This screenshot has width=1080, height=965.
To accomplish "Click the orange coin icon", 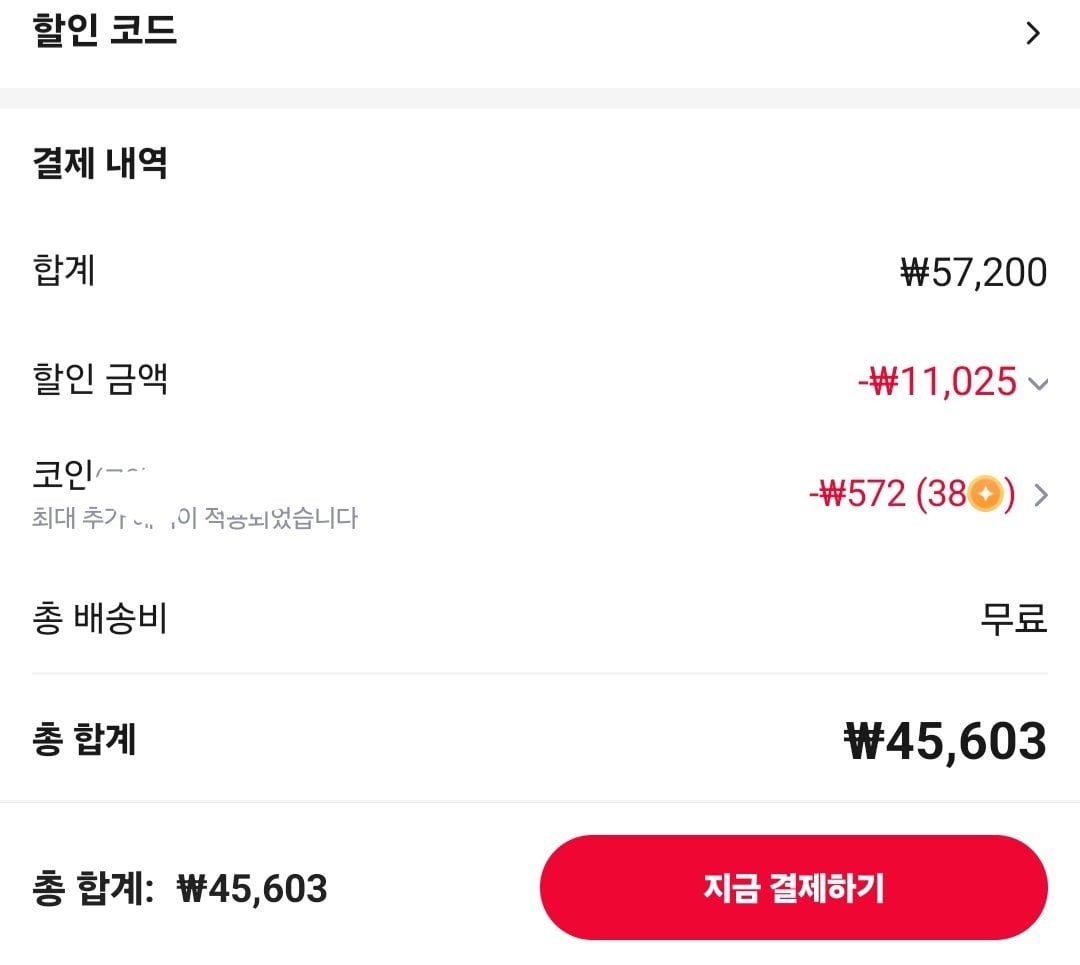I will [986, 494].
